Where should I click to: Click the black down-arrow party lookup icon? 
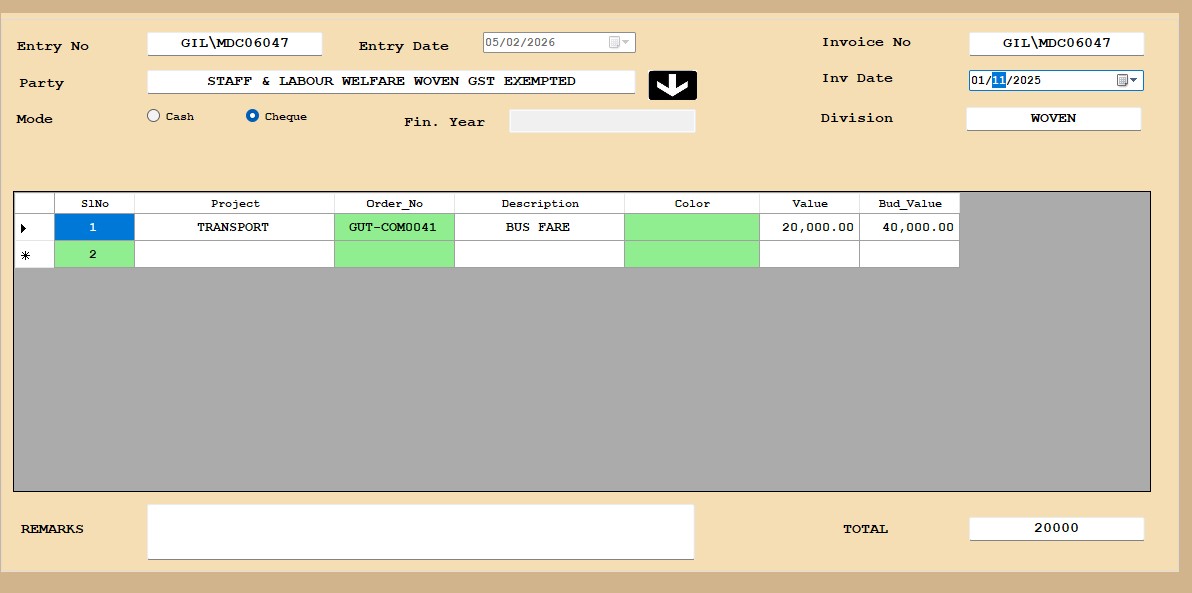tap(672, 86)
